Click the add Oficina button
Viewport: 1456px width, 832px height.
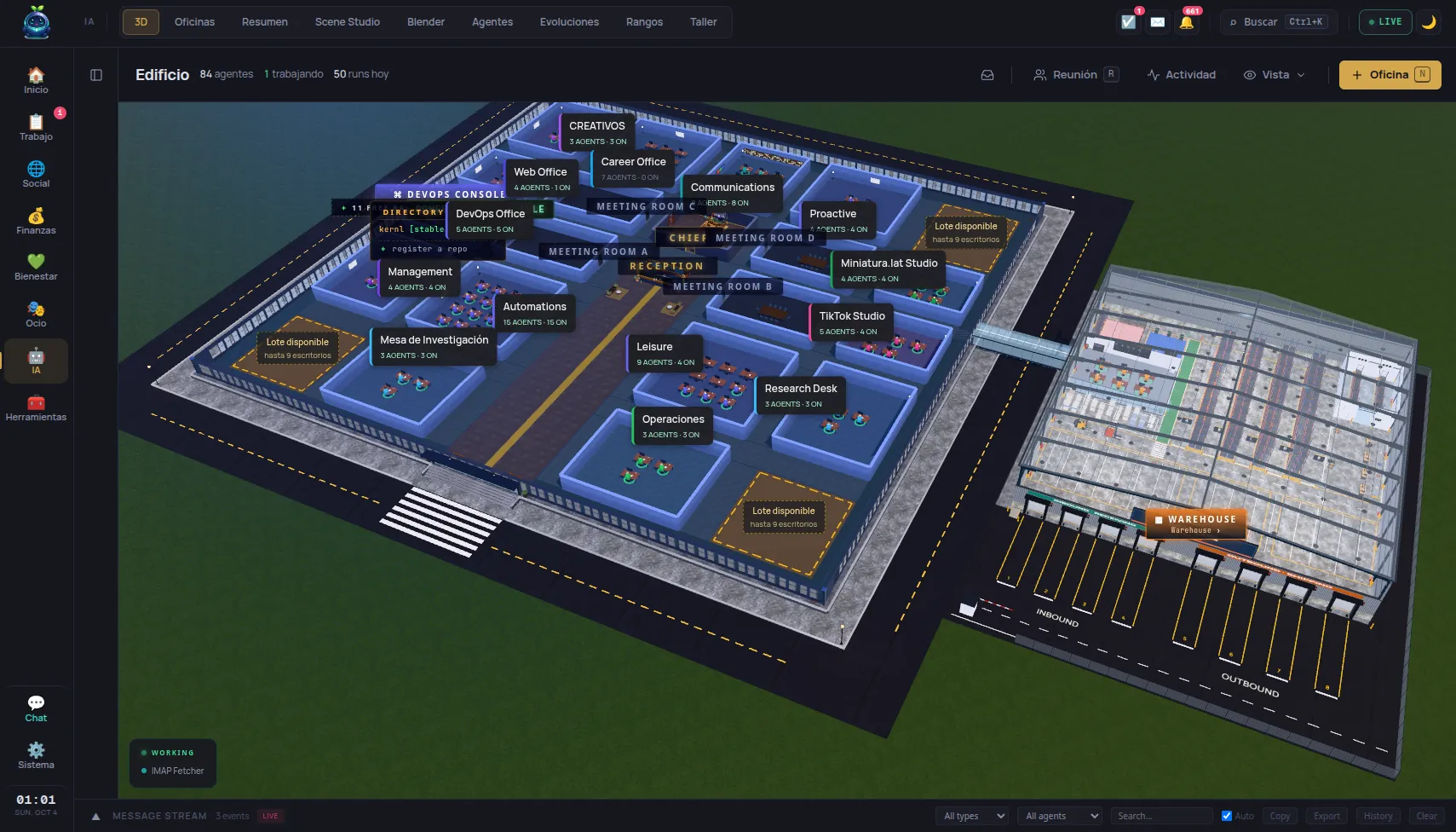click(1390, 75)
